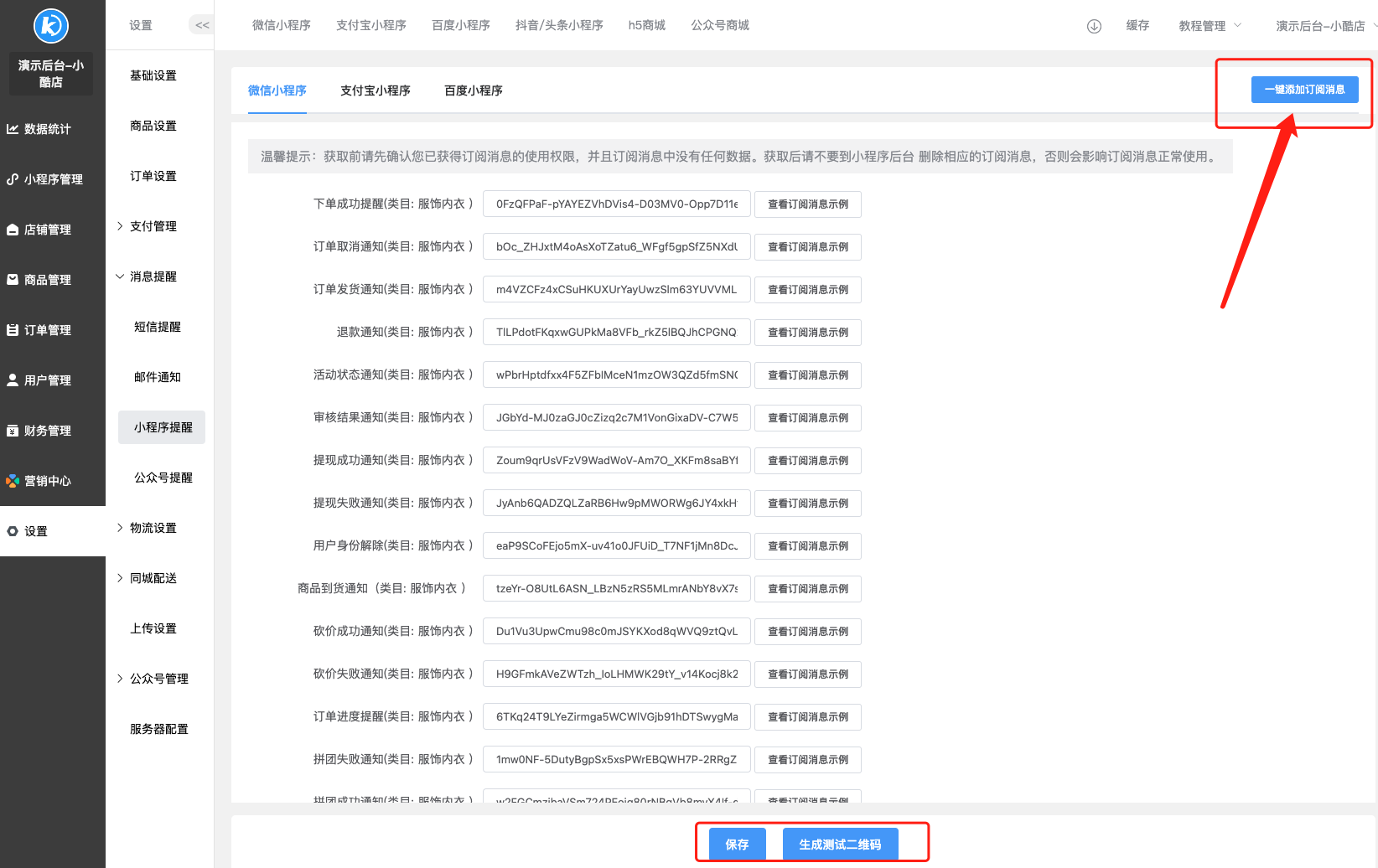This screenshot has height=868, width=1378.
Task: Collapse the 消息提醒 submenu arrow
Action: [x=120, y=276]
